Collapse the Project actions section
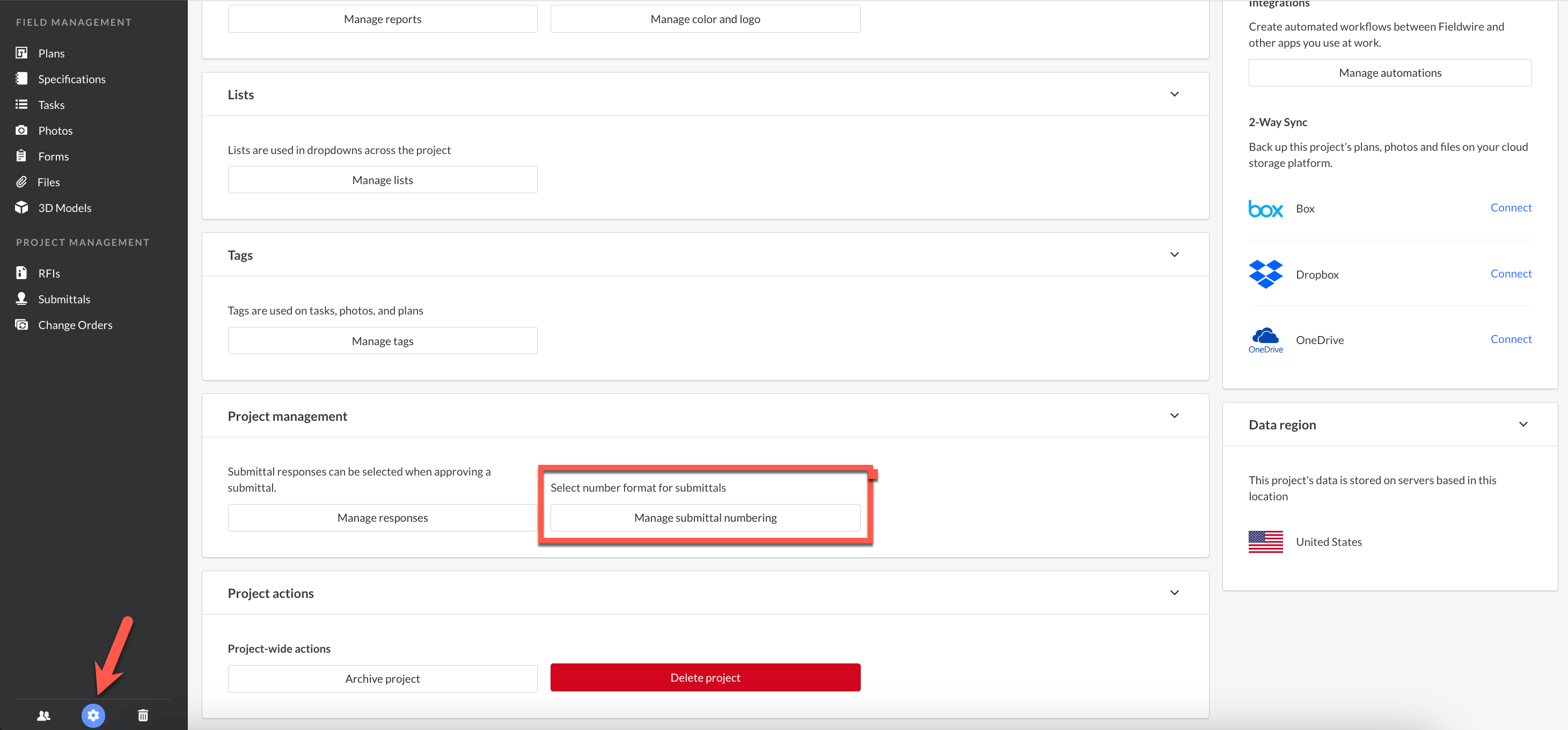This screenshot has width=1568, height=730. (1174, 593)
